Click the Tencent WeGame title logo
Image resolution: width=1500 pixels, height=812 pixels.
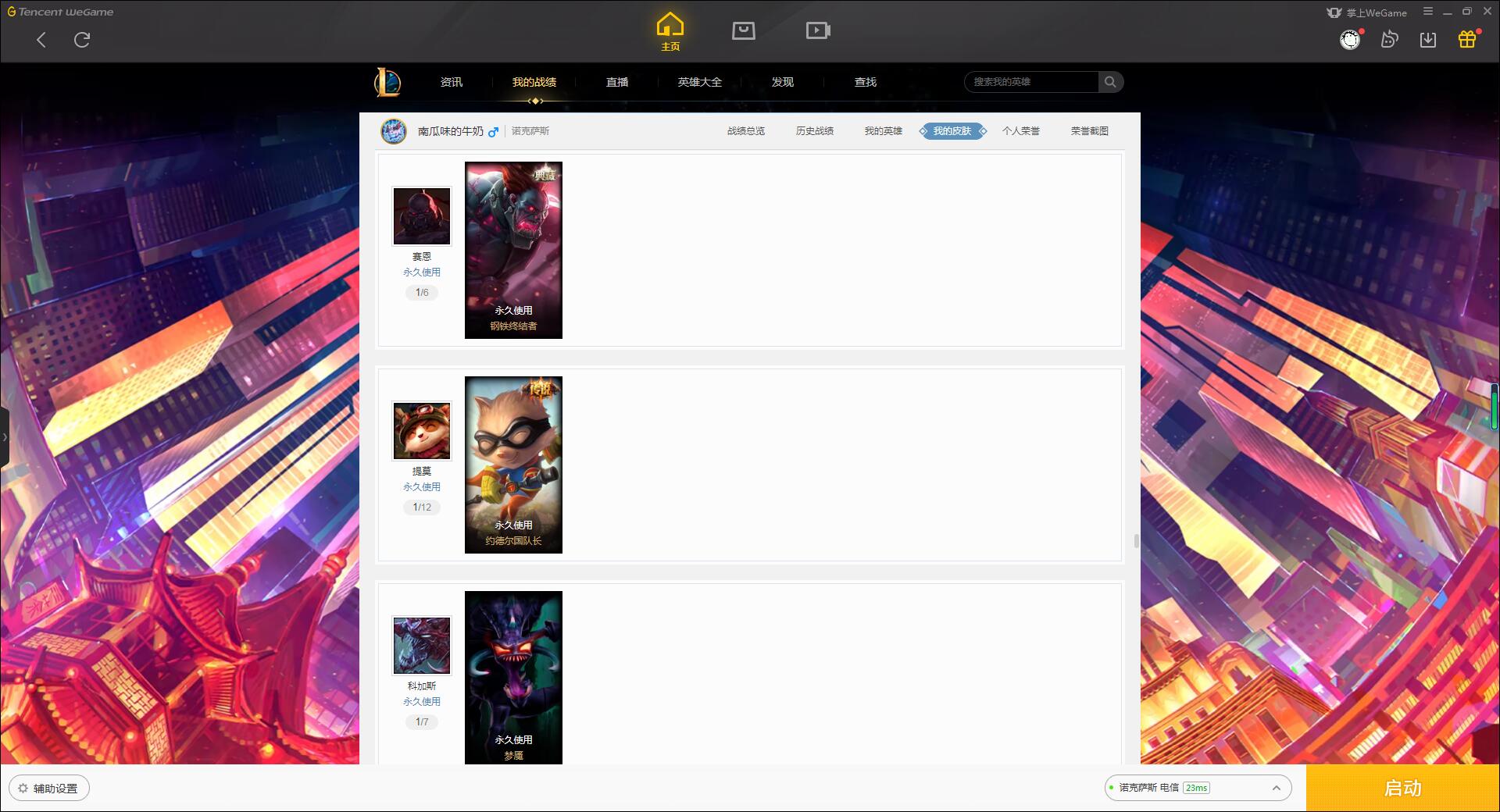pyautogui.click(x=60, y=12)
